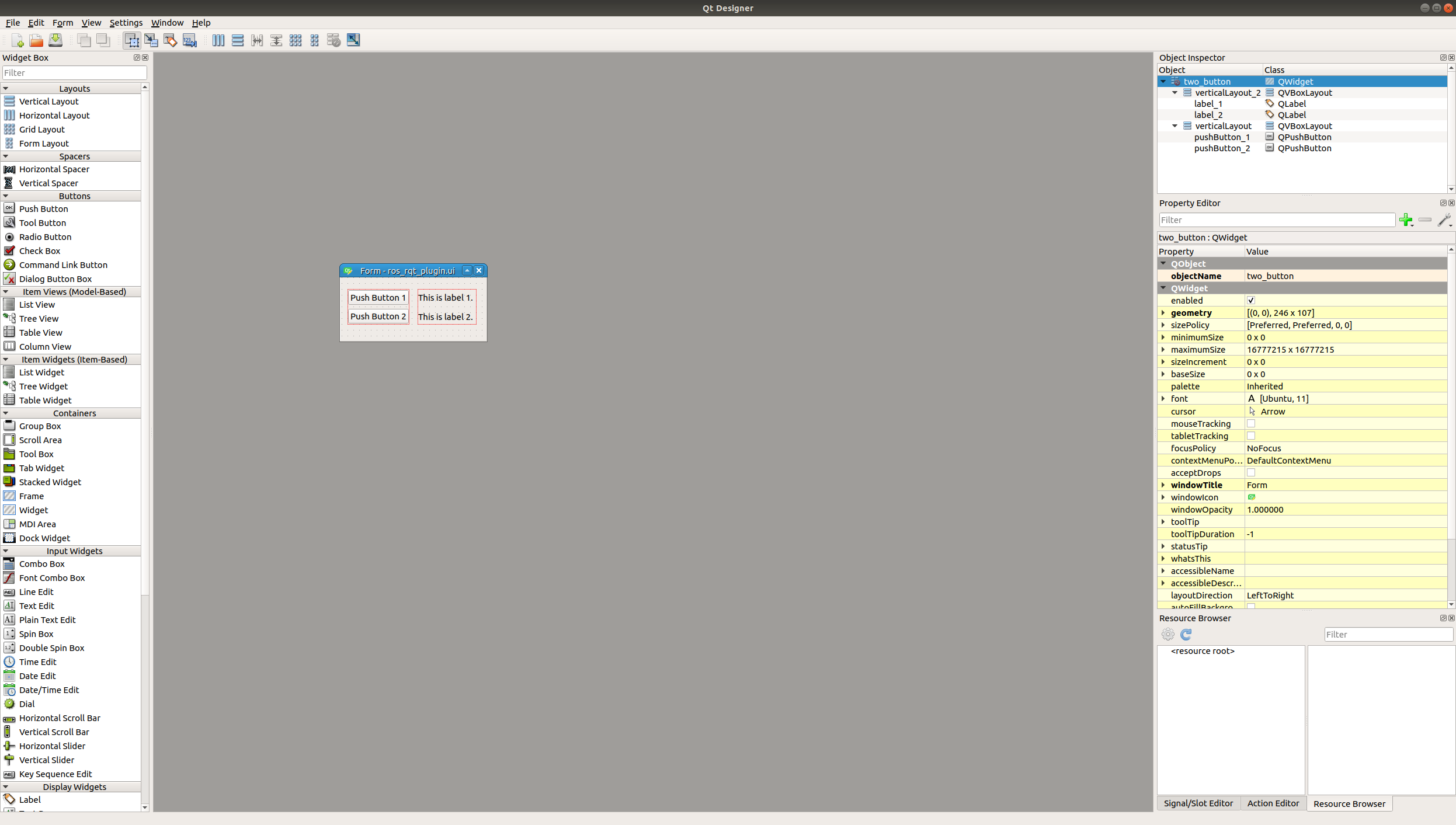Toggle the acceptDrops checkbox
Screen dimensions: 1456x825
pos(1251,473)
